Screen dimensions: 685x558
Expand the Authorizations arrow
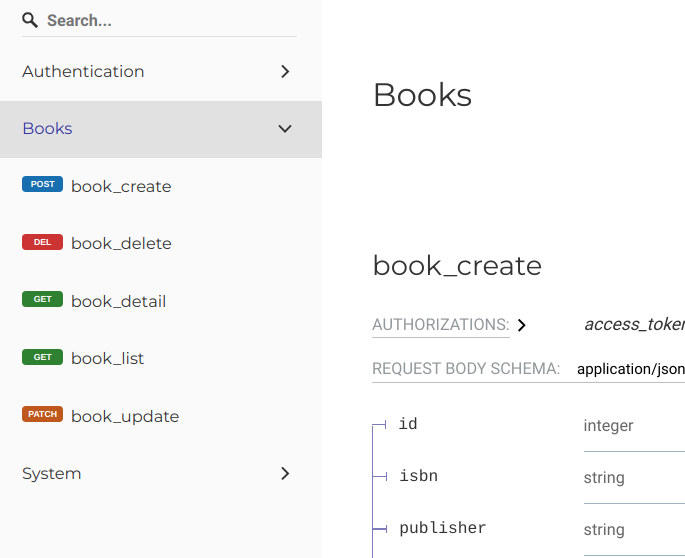522,325
